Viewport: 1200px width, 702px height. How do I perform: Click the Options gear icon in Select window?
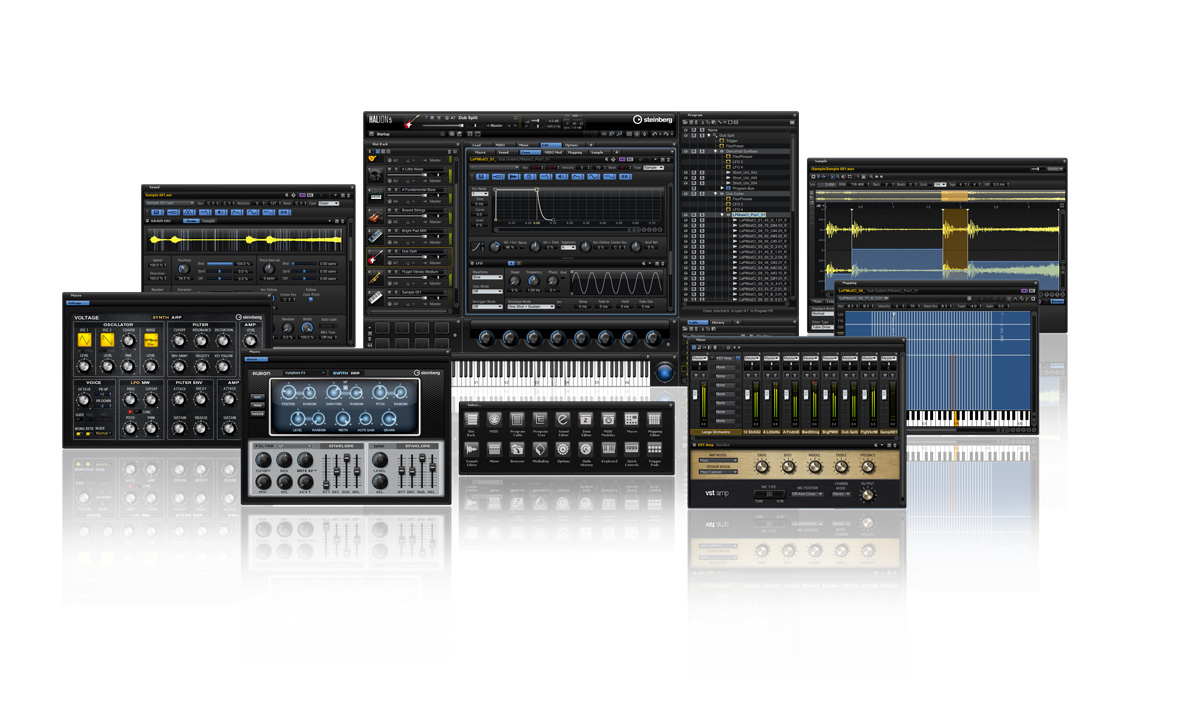tap(563, 449)
